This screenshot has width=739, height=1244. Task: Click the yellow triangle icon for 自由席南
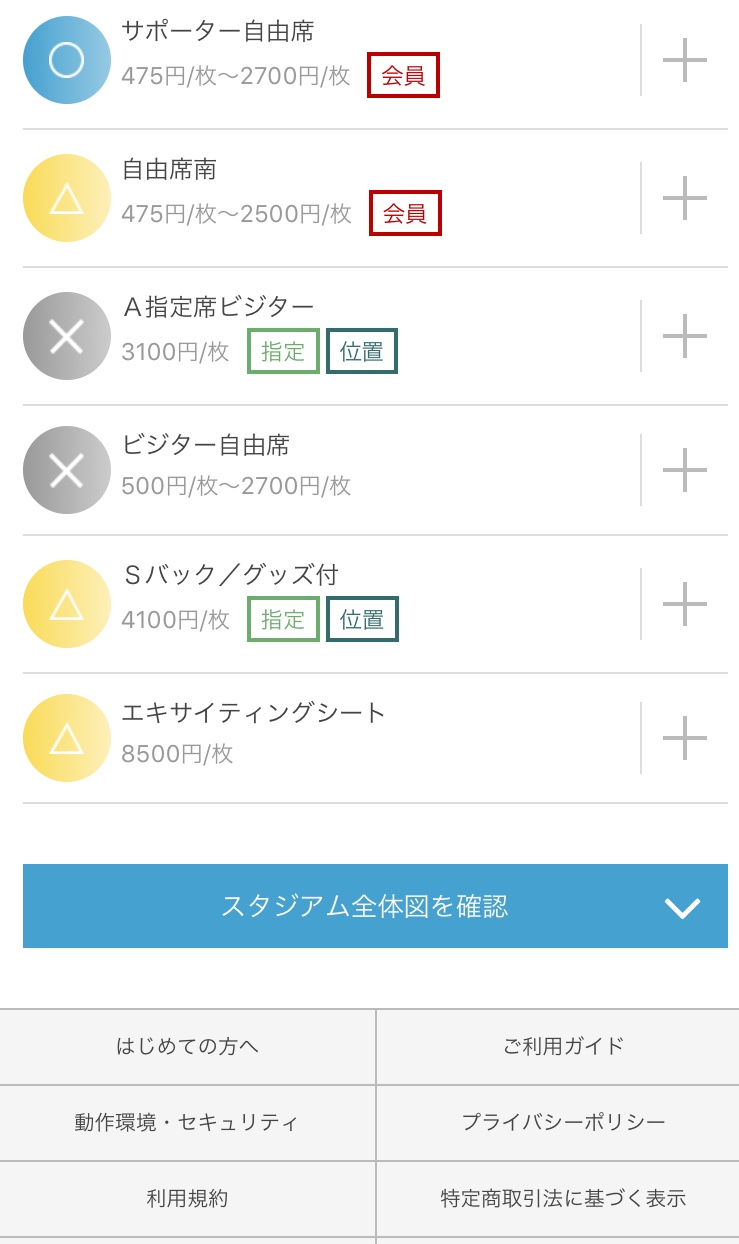click(x=66, y=198)
